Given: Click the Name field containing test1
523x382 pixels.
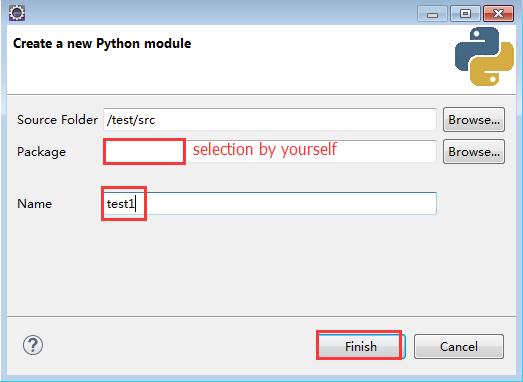Looking at the screenshot, I should coord(270,203).
